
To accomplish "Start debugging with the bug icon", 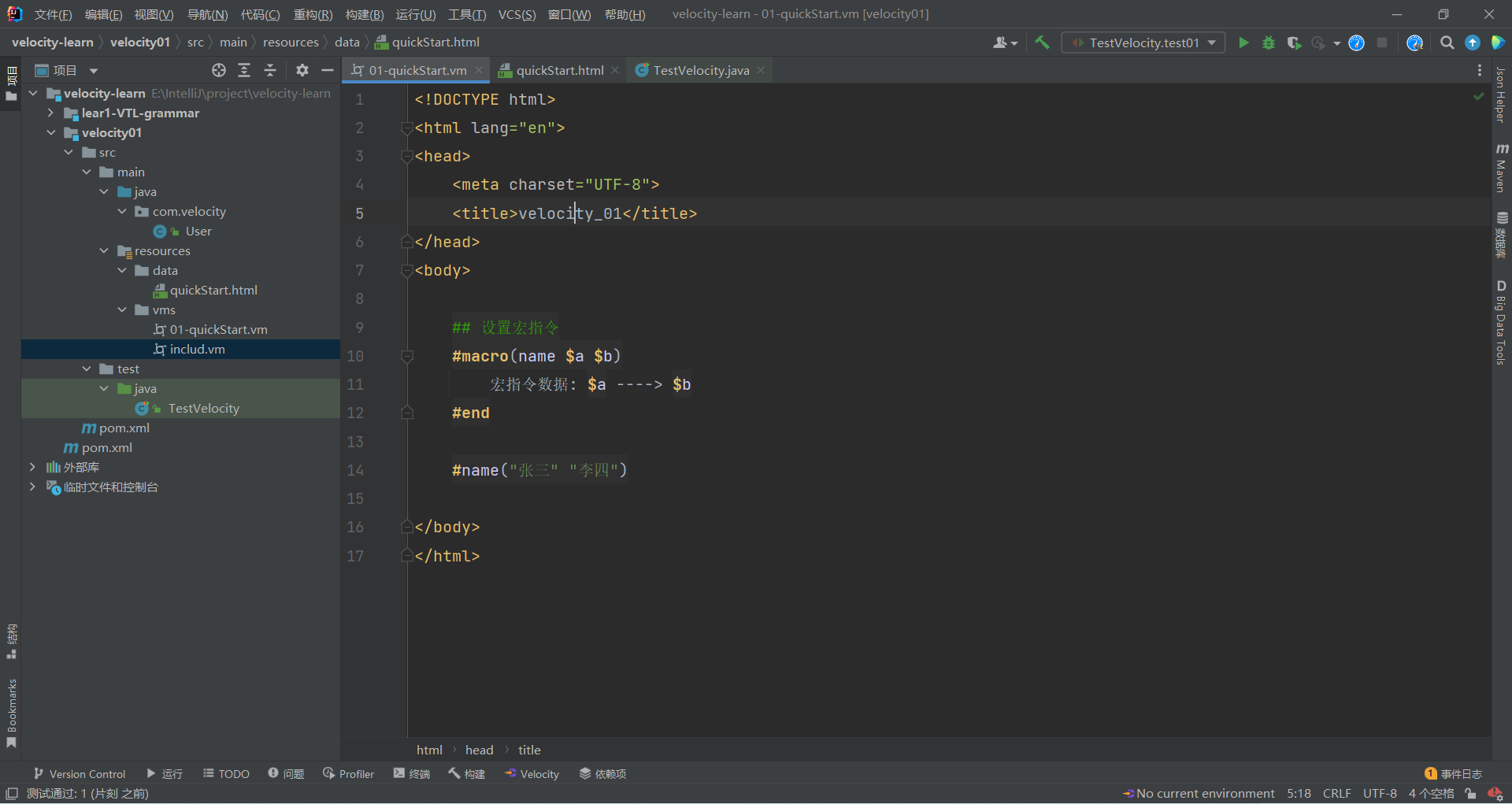I will [x=1269, y=43].
